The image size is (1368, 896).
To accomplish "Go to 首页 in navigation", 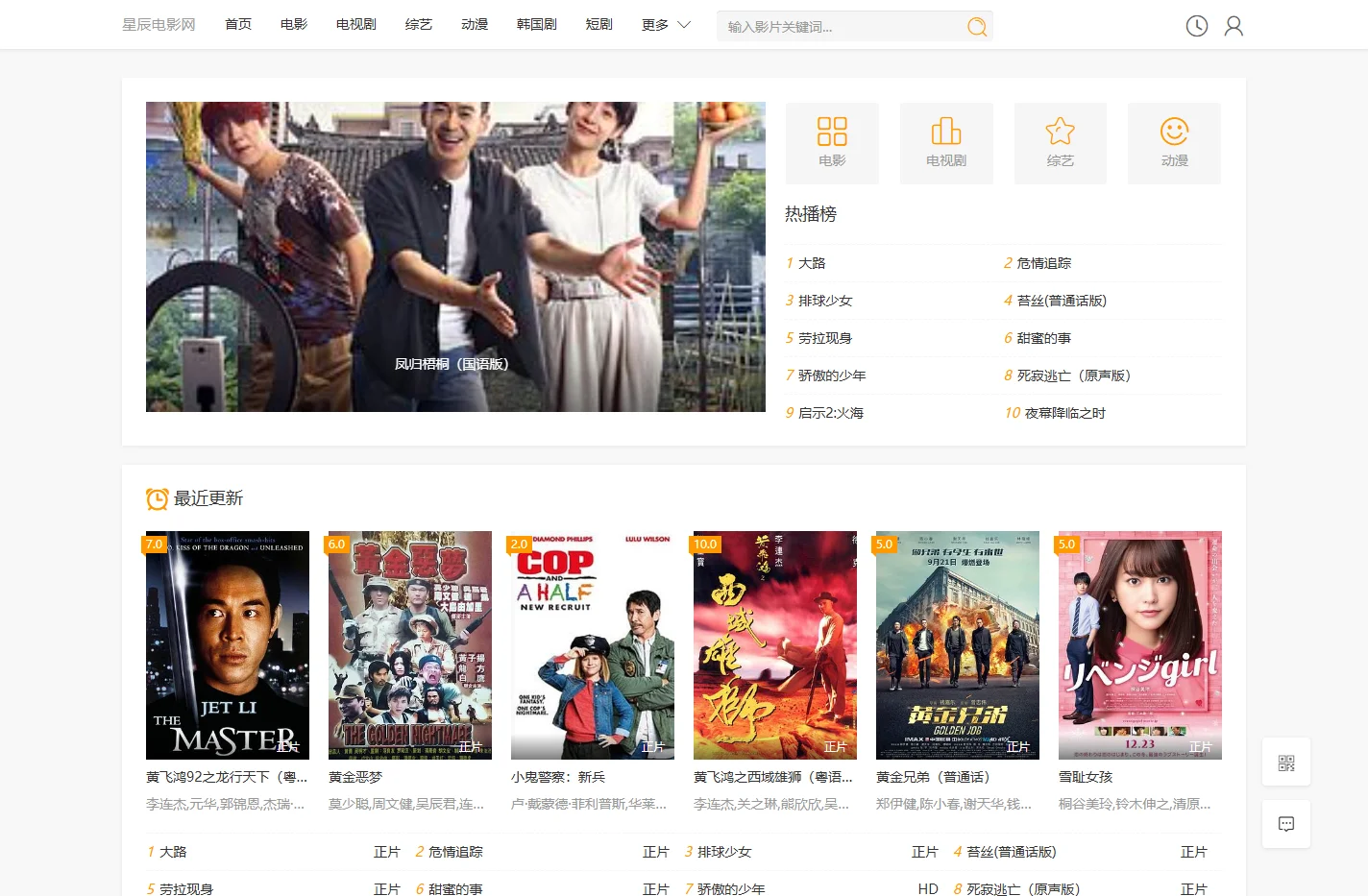I will [x=238, y=25].
